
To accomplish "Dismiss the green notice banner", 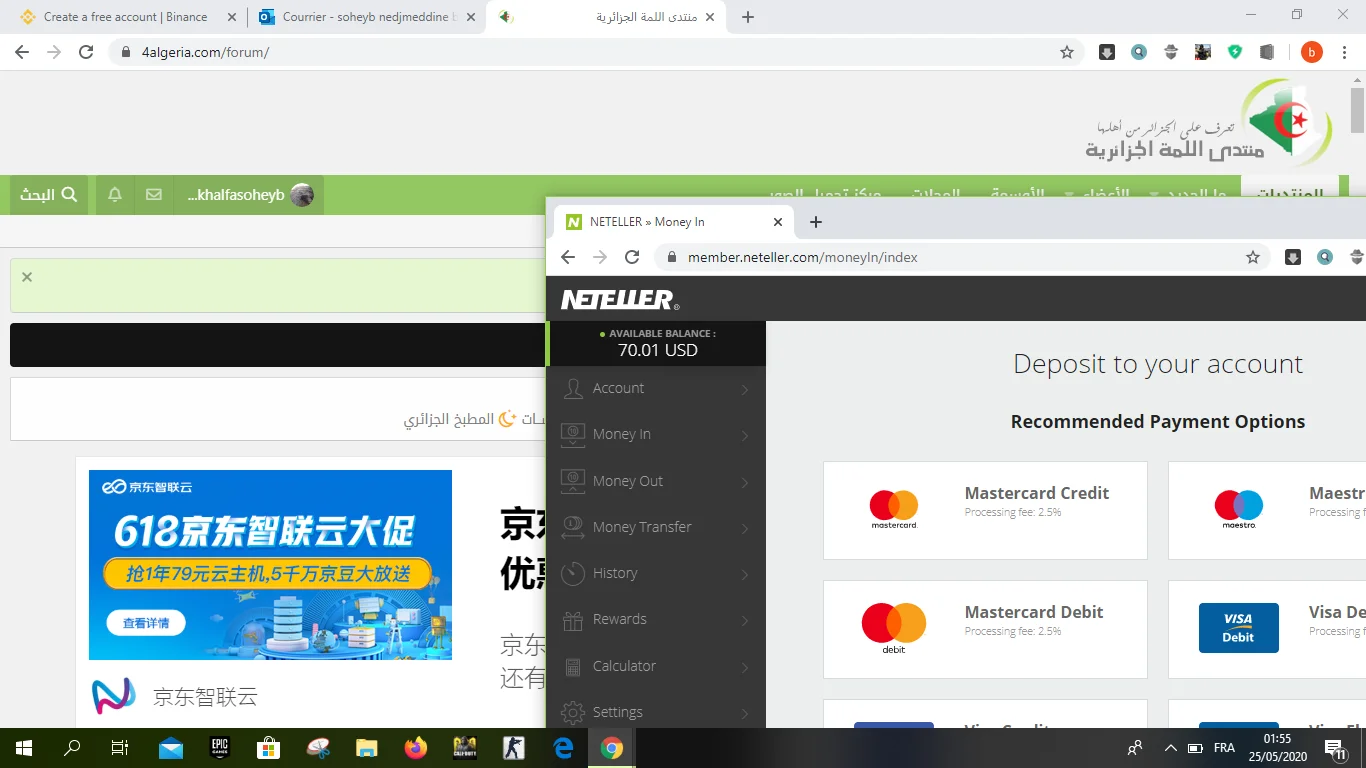I will click(x=27, y=277).
